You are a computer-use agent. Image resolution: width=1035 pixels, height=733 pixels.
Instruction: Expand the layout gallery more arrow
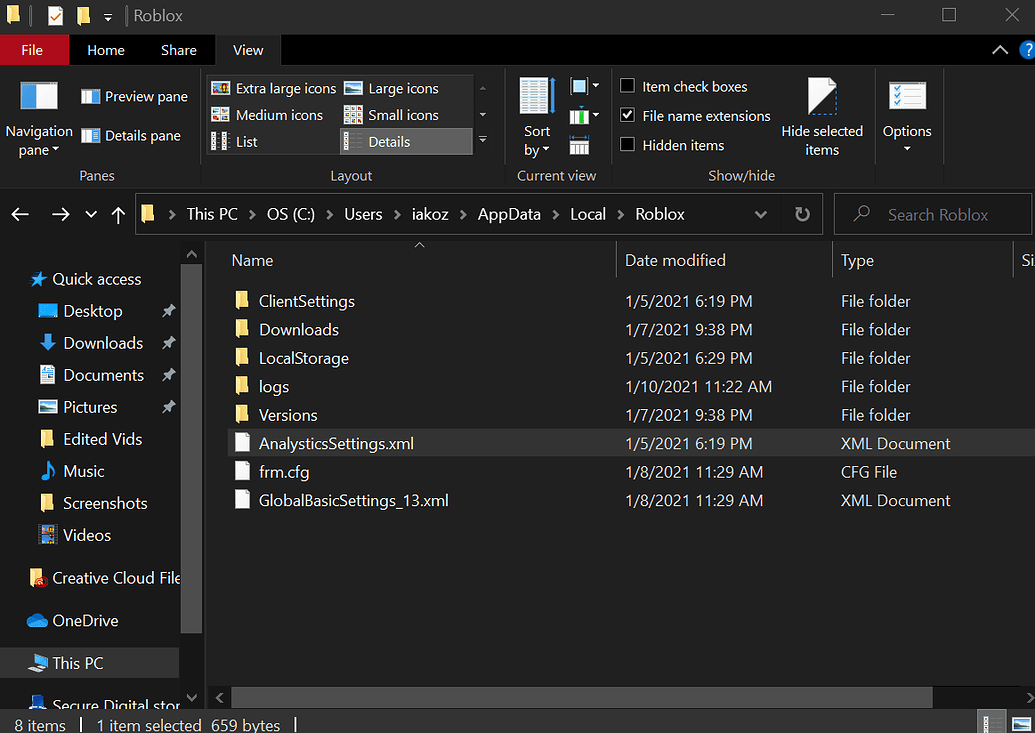point(483,140)
